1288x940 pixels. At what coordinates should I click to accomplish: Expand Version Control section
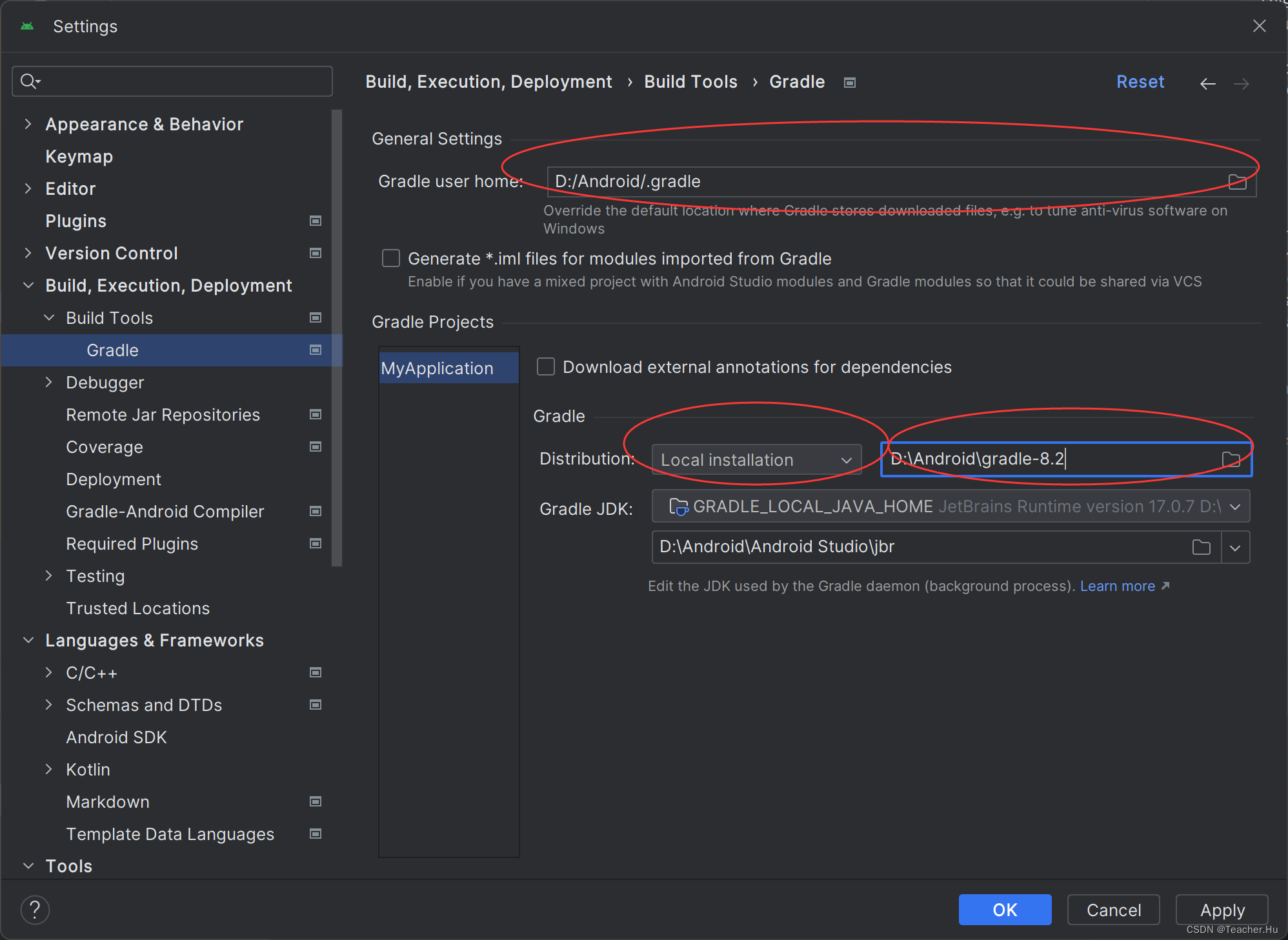tap(28, 253)
